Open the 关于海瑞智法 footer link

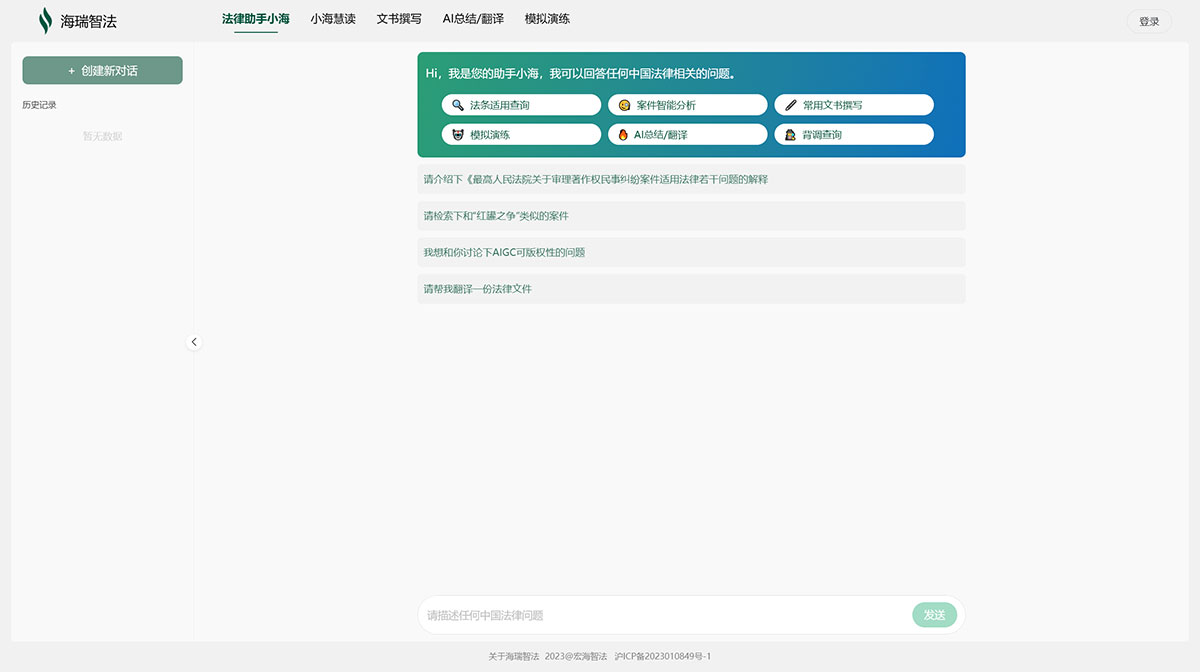513,656
